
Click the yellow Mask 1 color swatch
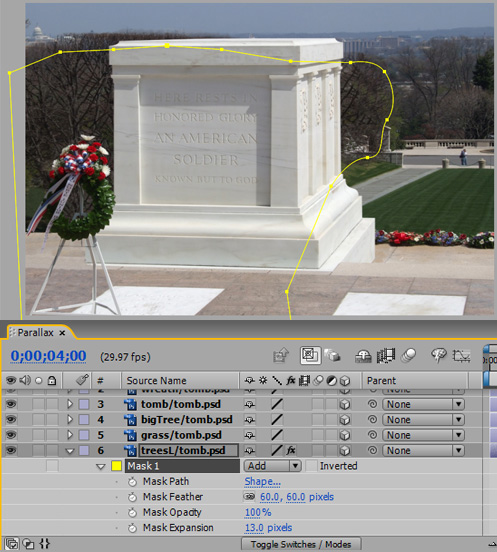pos(117,466)
